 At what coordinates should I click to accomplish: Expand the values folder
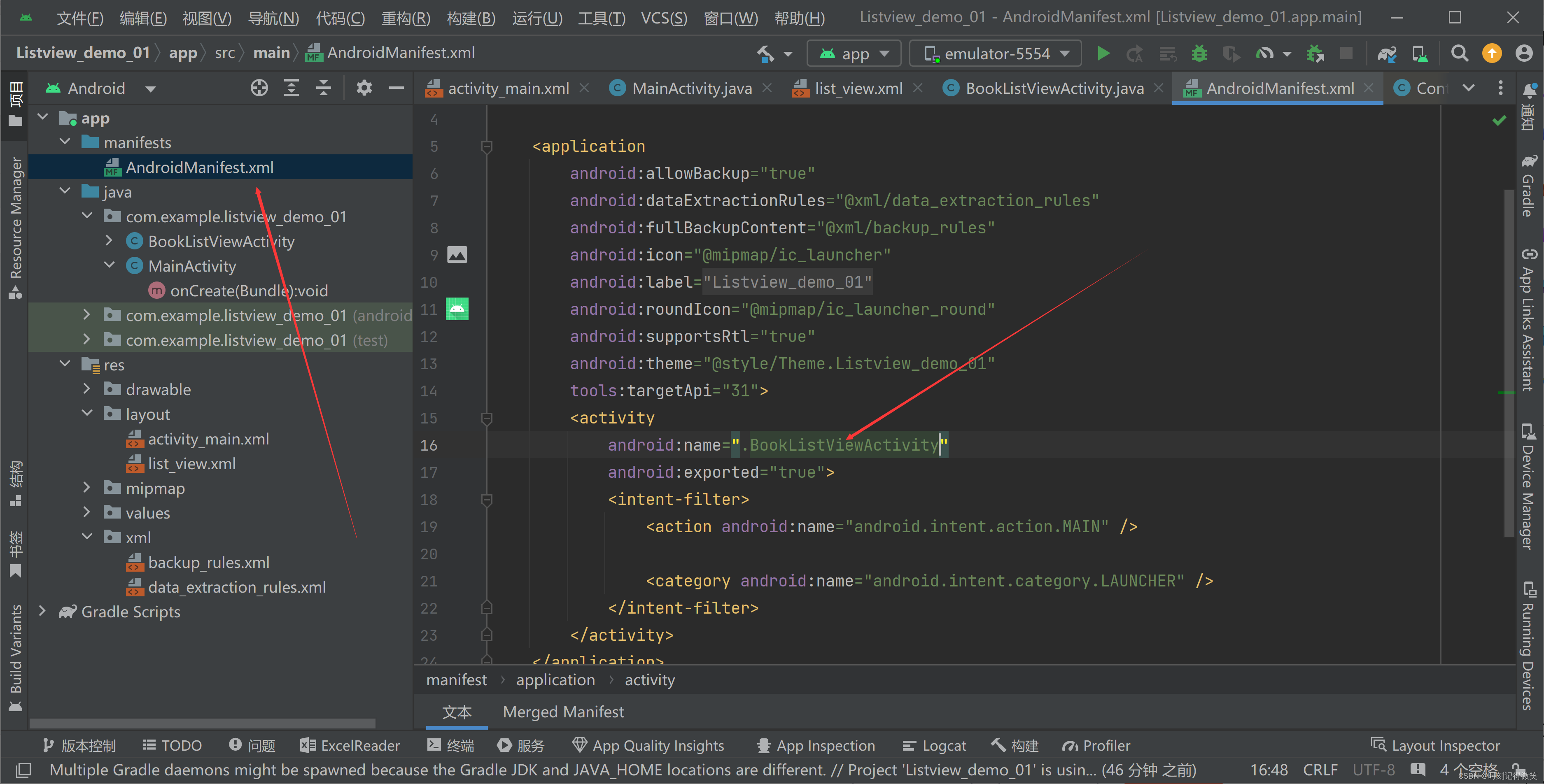pyautogui.click(x=87, y=512)
